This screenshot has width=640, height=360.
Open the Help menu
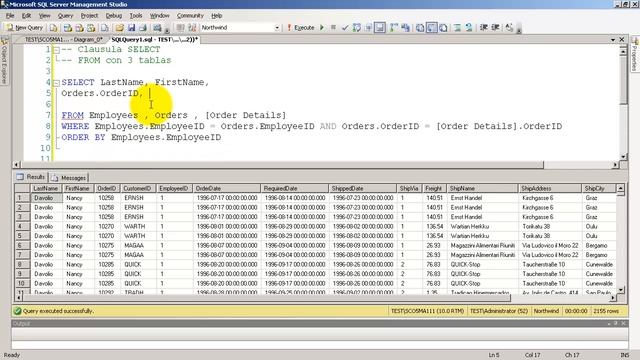[217, 16]
